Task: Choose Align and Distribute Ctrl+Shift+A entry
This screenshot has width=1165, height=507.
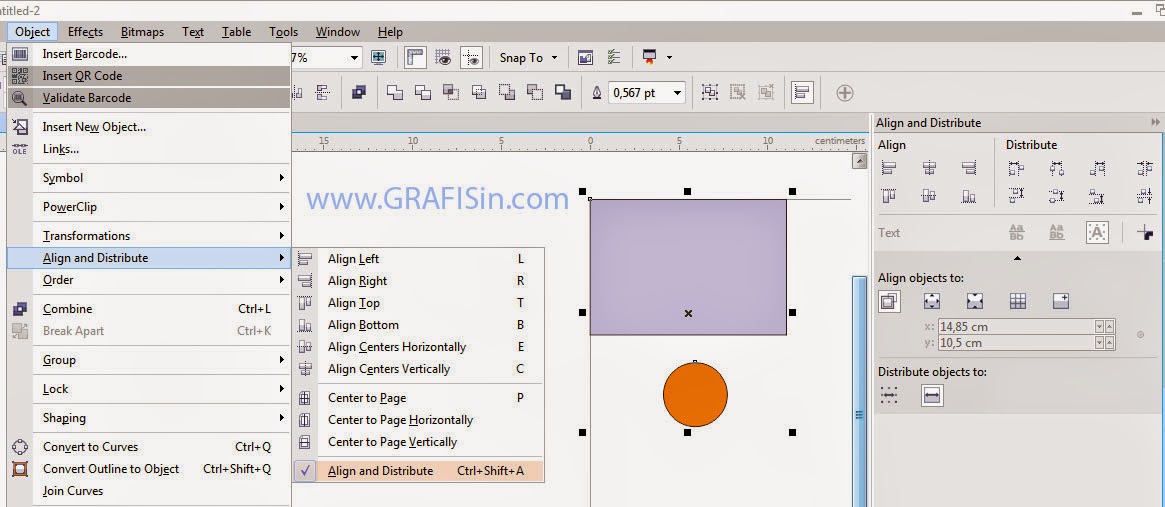Action: click(419, 471)
